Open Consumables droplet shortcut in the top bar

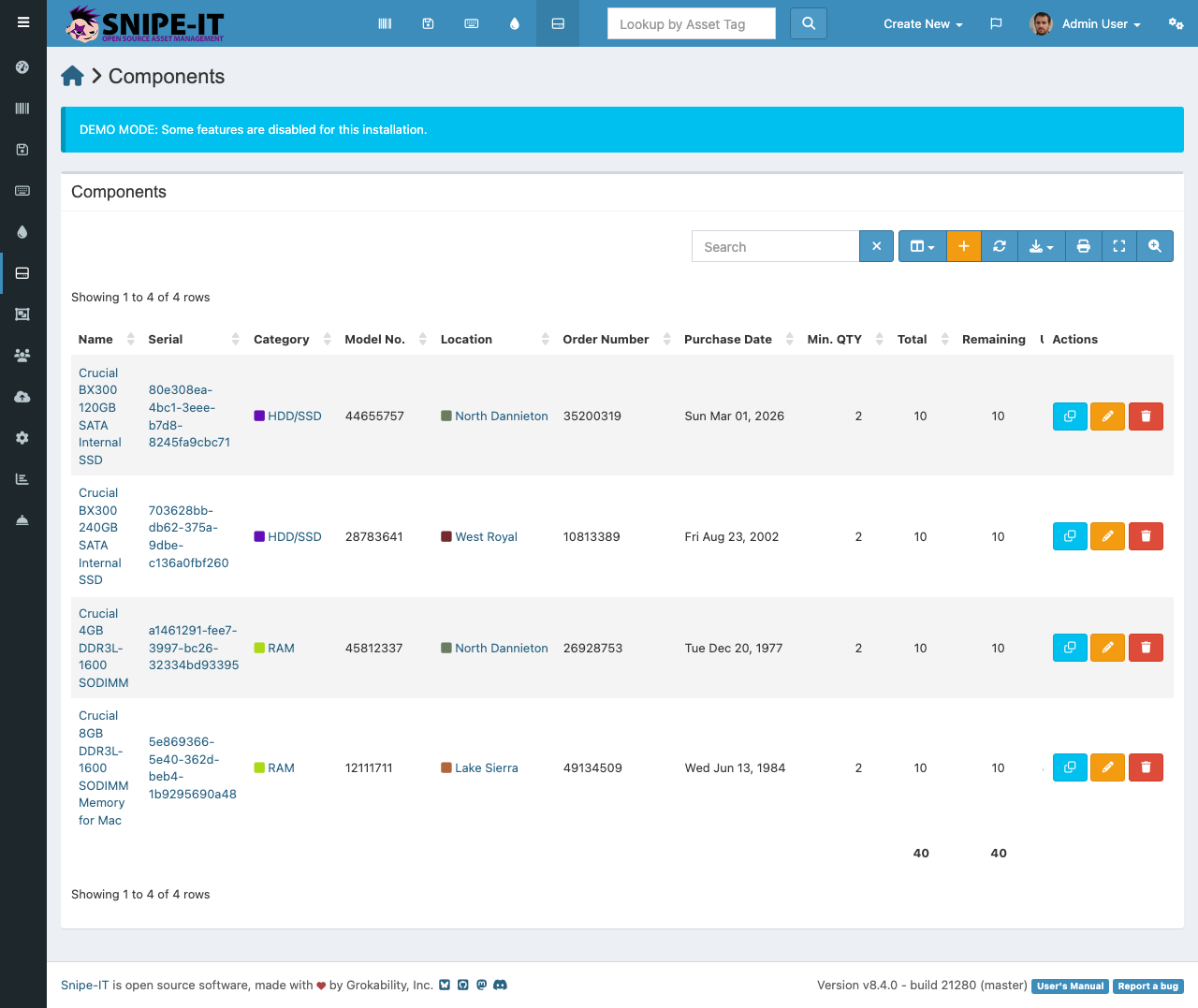tap(515, 23)
